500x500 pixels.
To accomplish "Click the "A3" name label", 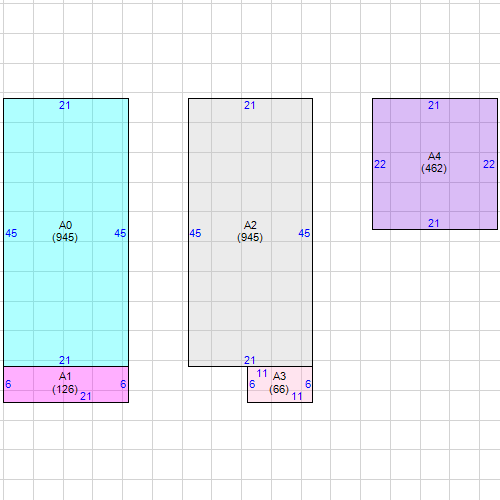I will (x=279, y=377).
